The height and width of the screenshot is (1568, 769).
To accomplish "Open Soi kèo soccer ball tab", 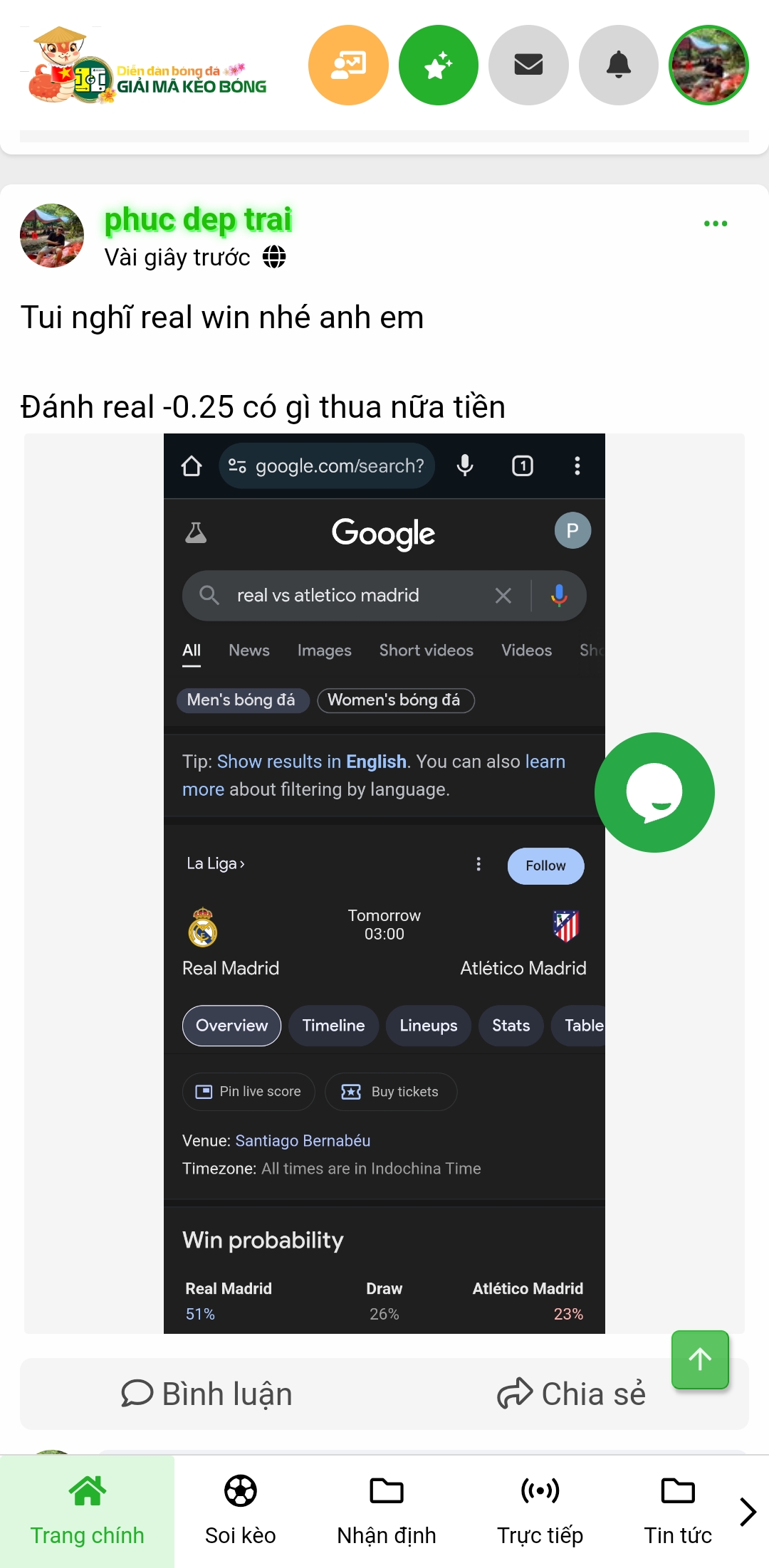I will click(241, 1511).
